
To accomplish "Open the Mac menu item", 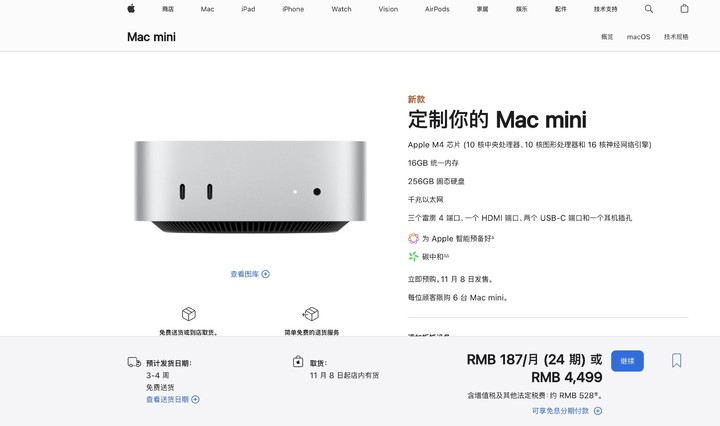I will (x=207, y=9).
